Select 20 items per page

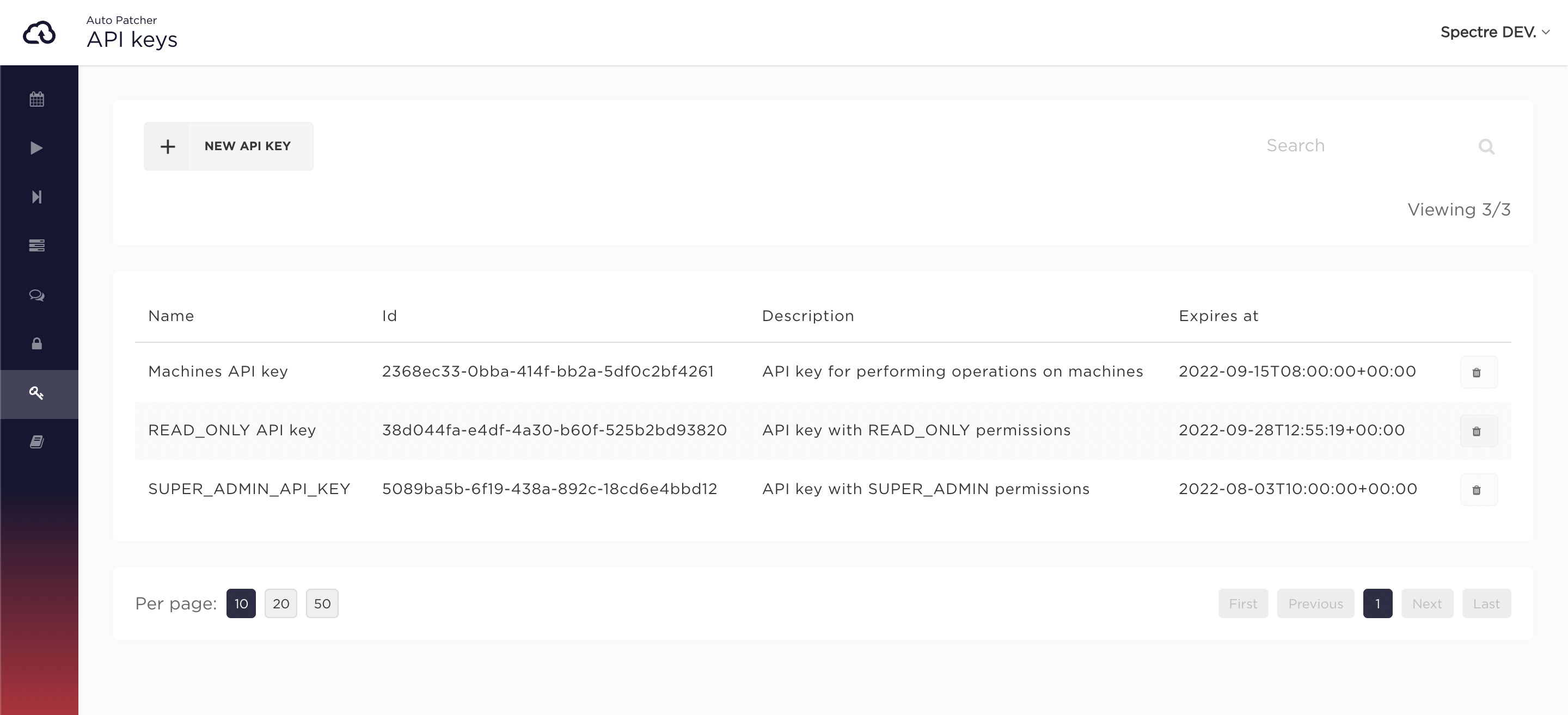pos(281,603)
